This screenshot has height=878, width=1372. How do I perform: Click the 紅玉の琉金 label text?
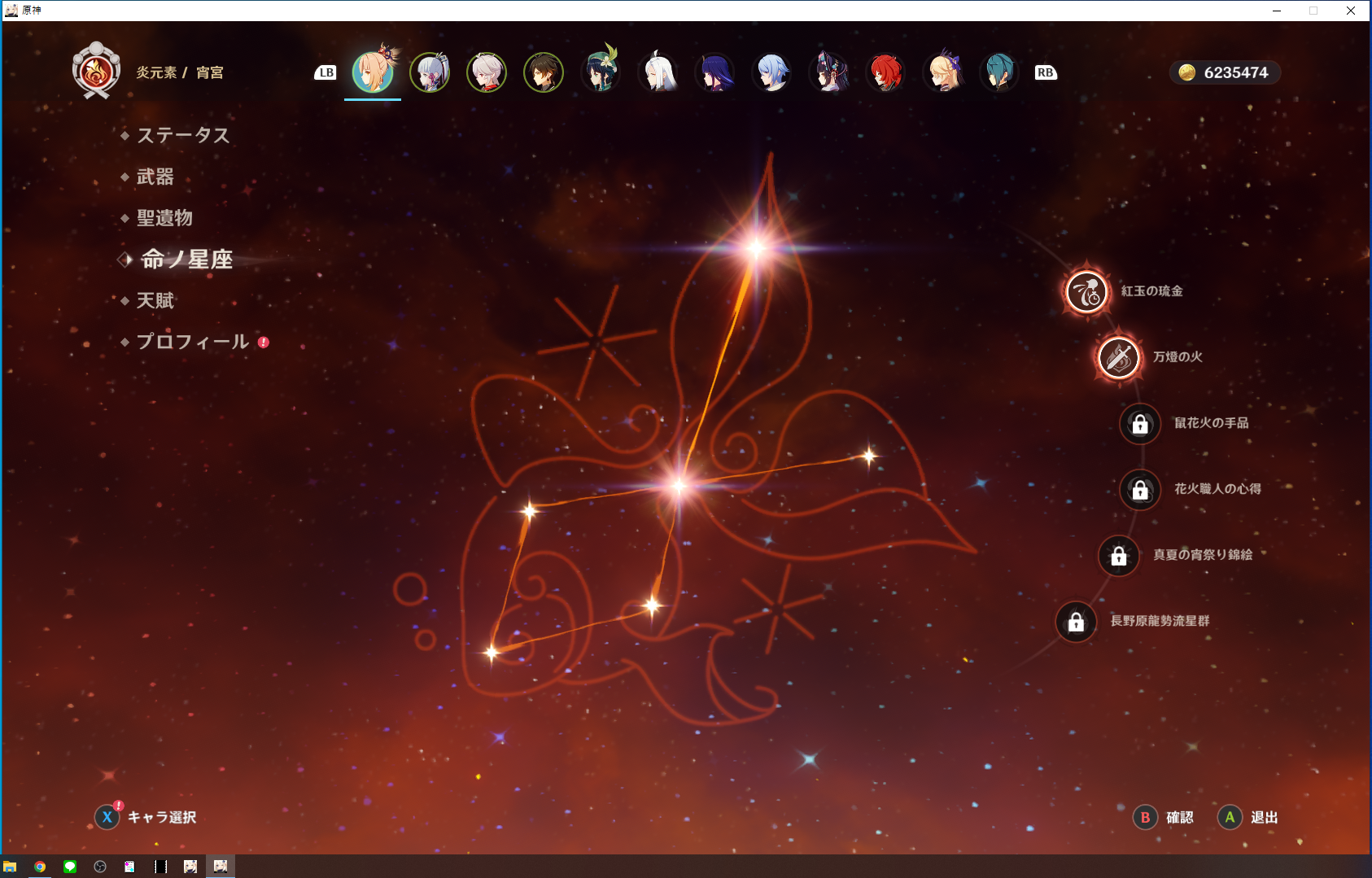[1151, 291]
